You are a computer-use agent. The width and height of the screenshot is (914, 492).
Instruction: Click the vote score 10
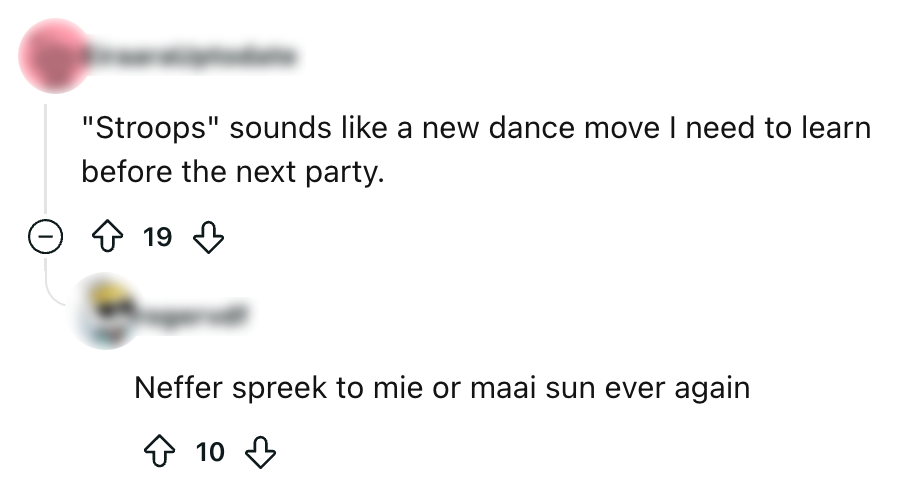[x=211, y=452]
